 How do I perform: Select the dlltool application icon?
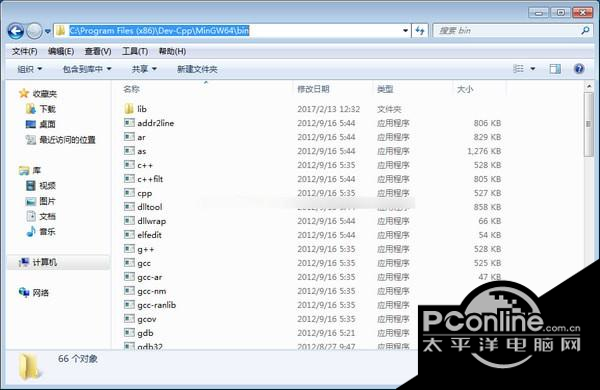point(129,207)
